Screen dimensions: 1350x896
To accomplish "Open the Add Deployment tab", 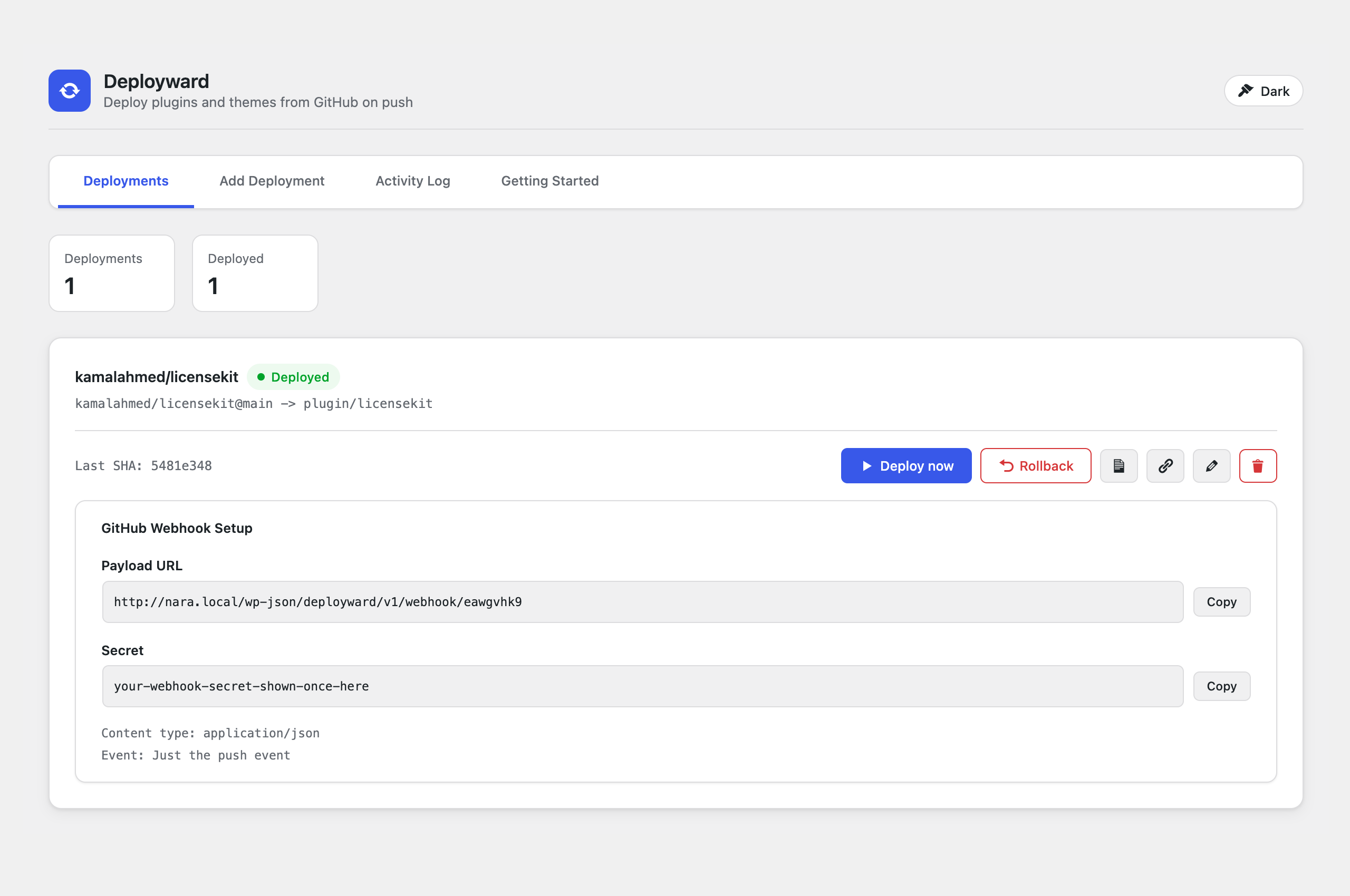I will (272, 181).
